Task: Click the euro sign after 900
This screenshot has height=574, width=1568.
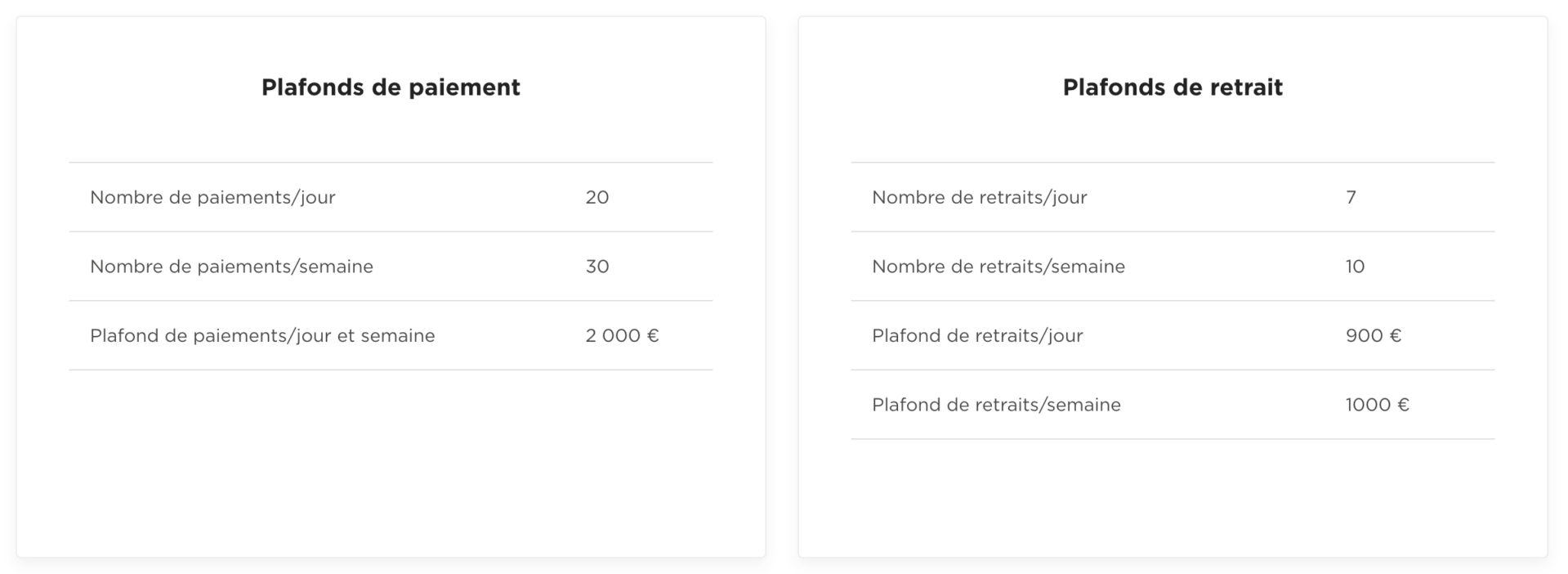Action: [x=1396, y=336]
